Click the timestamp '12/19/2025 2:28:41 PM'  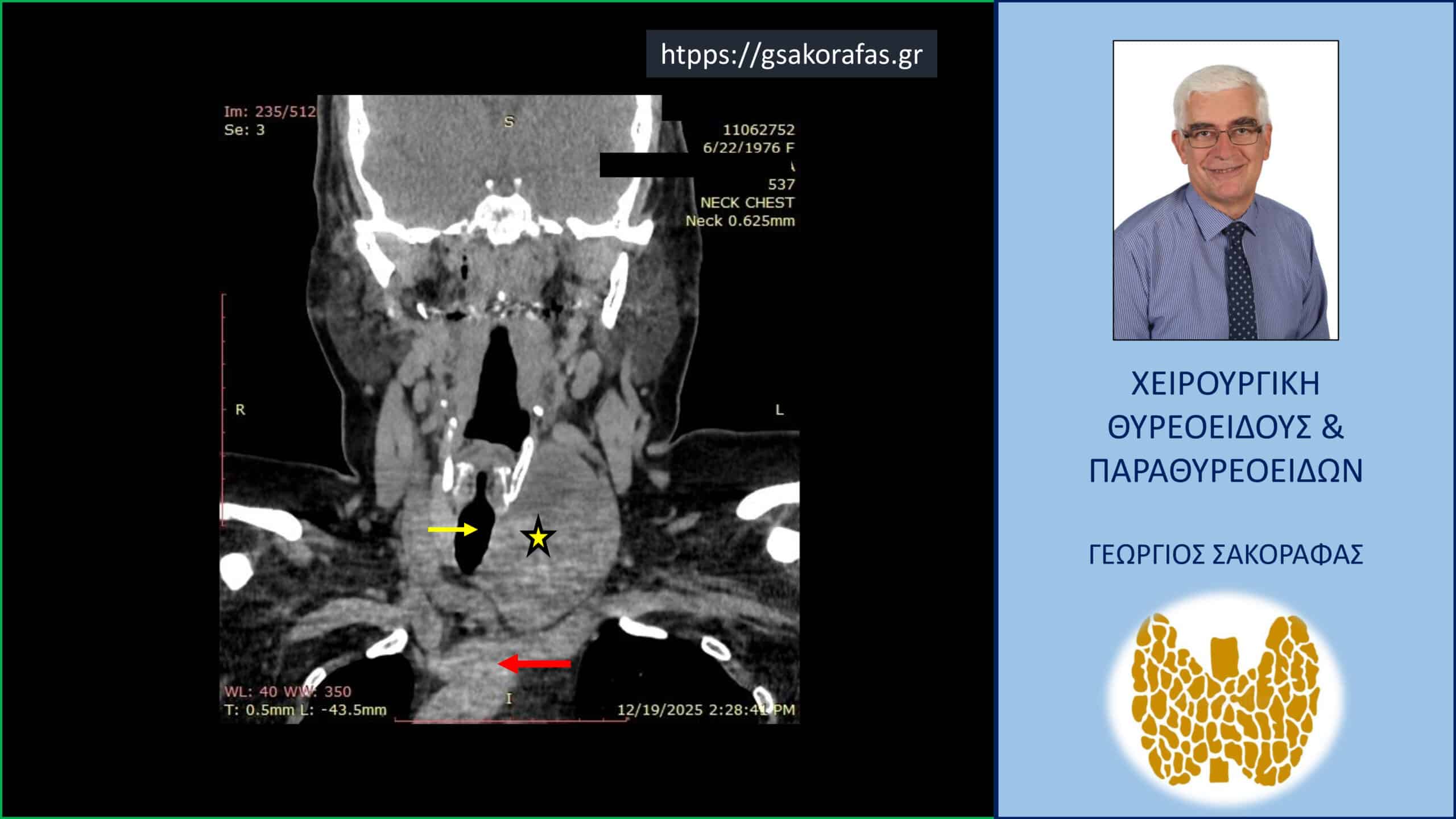pyautogui.click(x=706, y=710)
